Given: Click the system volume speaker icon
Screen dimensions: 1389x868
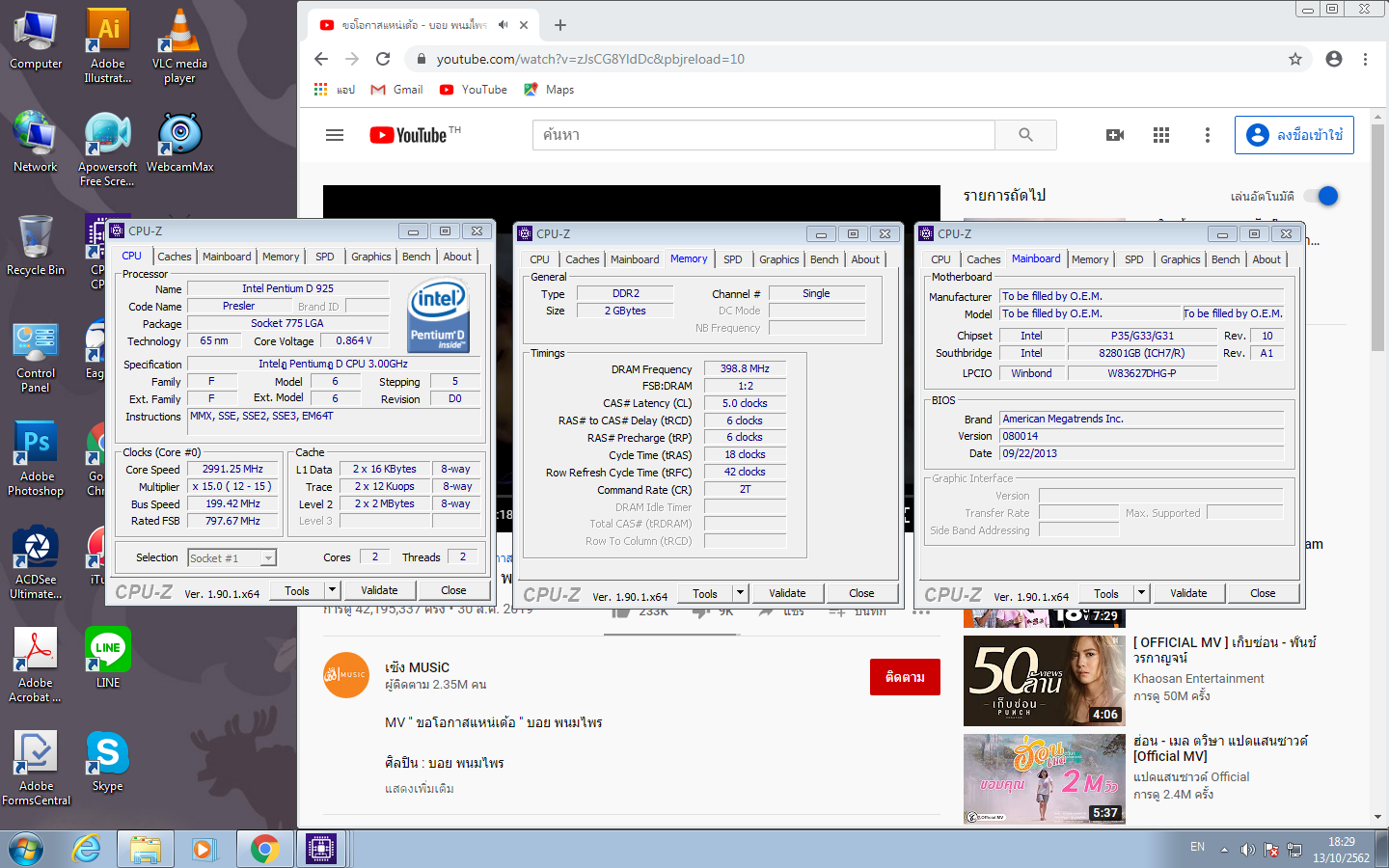Looking at the screenshot, I should (1247, 850).
